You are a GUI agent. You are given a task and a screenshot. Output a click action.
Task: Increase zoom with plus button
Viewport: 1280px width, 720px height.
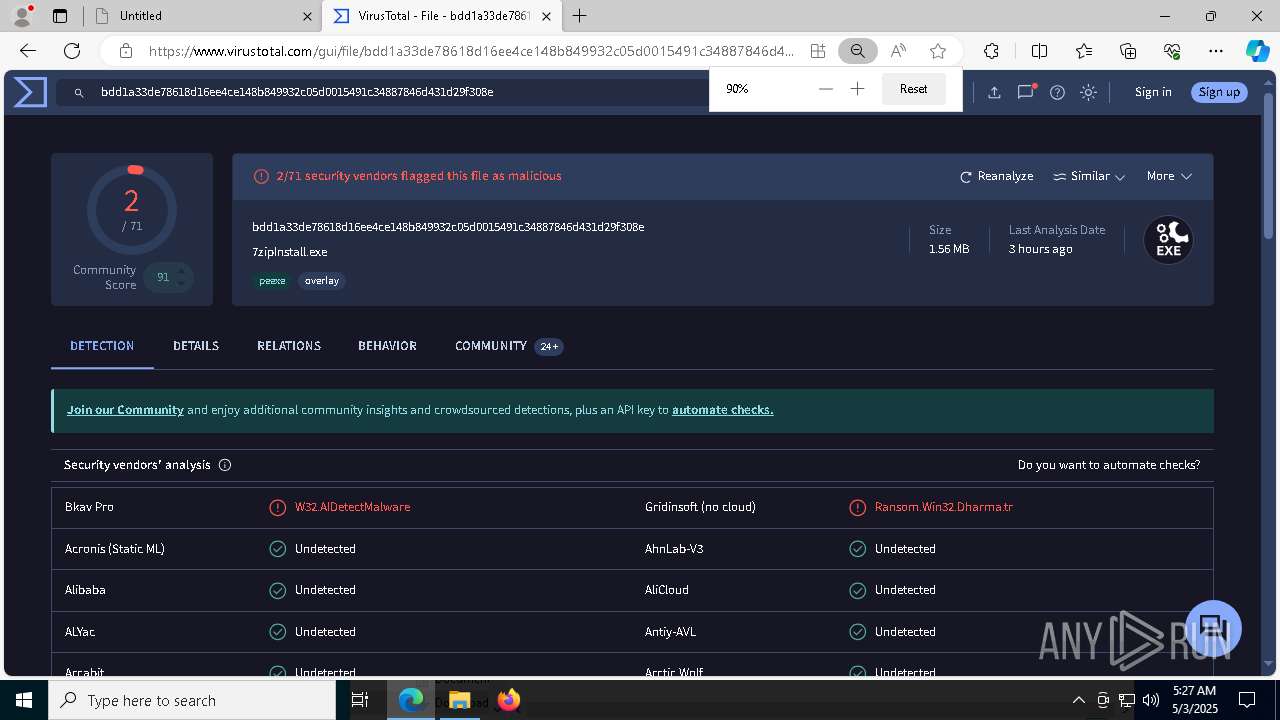coord(857,89)
